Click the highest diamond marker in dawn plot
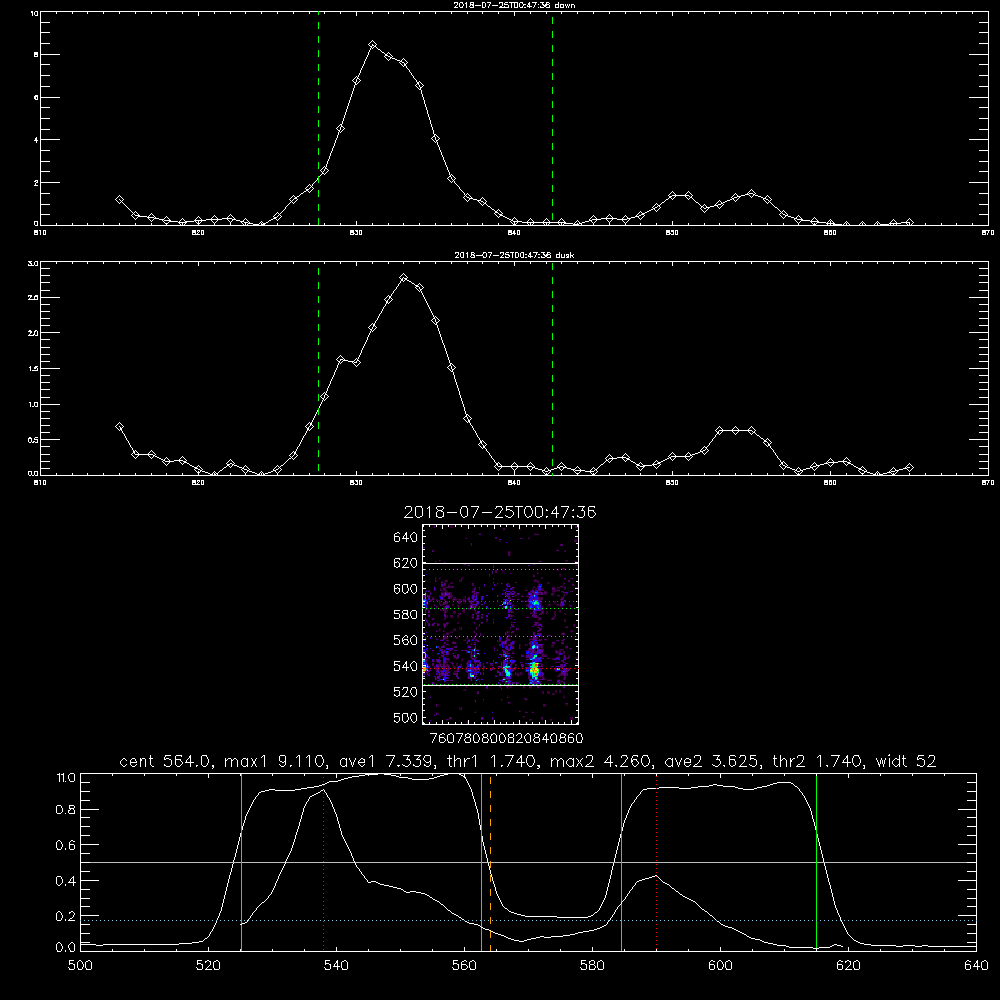Image resolution: width=1000 pixels, height=1000 pixels. click(x=372, y=45)
